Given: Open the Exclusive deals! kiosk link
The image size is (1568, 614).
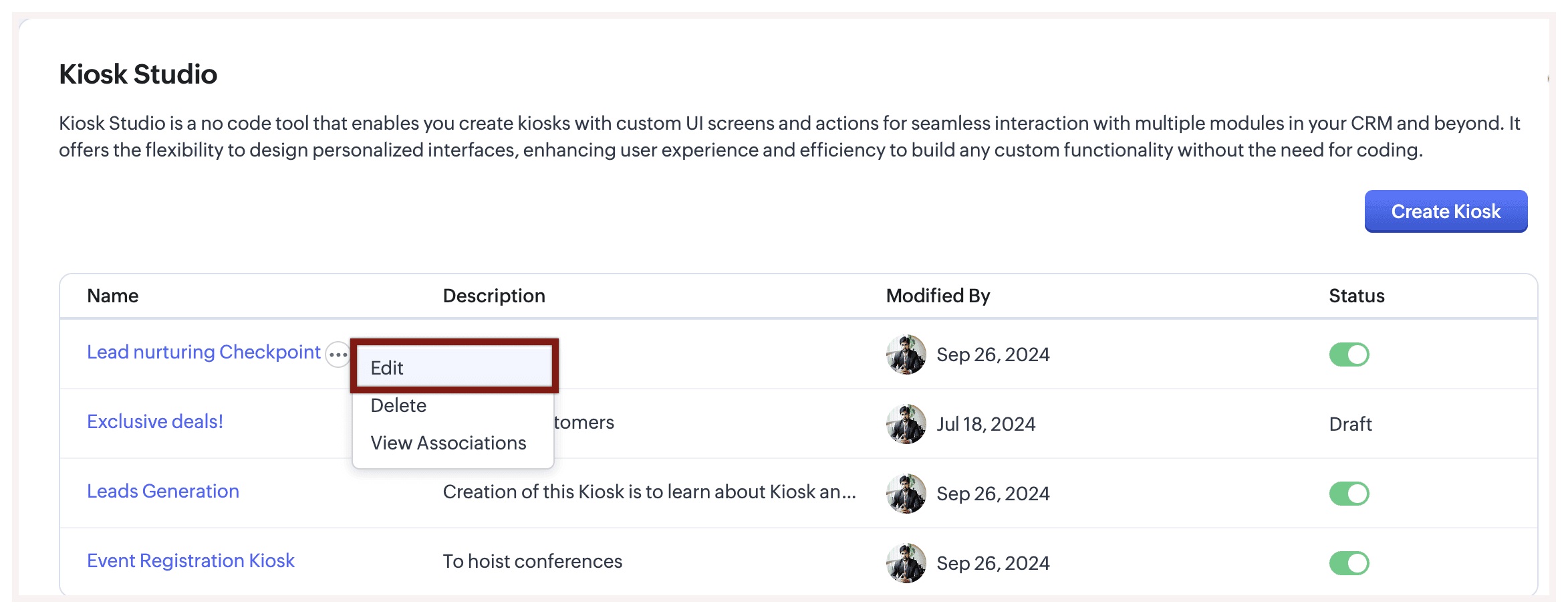Looking at the screenshot, I should tap(155, 422).
